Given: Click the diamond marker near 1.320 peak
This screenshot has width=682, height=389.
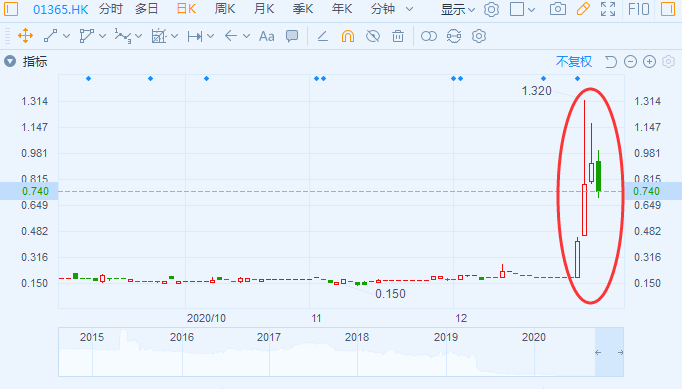Looking at the screenshot, I should point(578,78).
